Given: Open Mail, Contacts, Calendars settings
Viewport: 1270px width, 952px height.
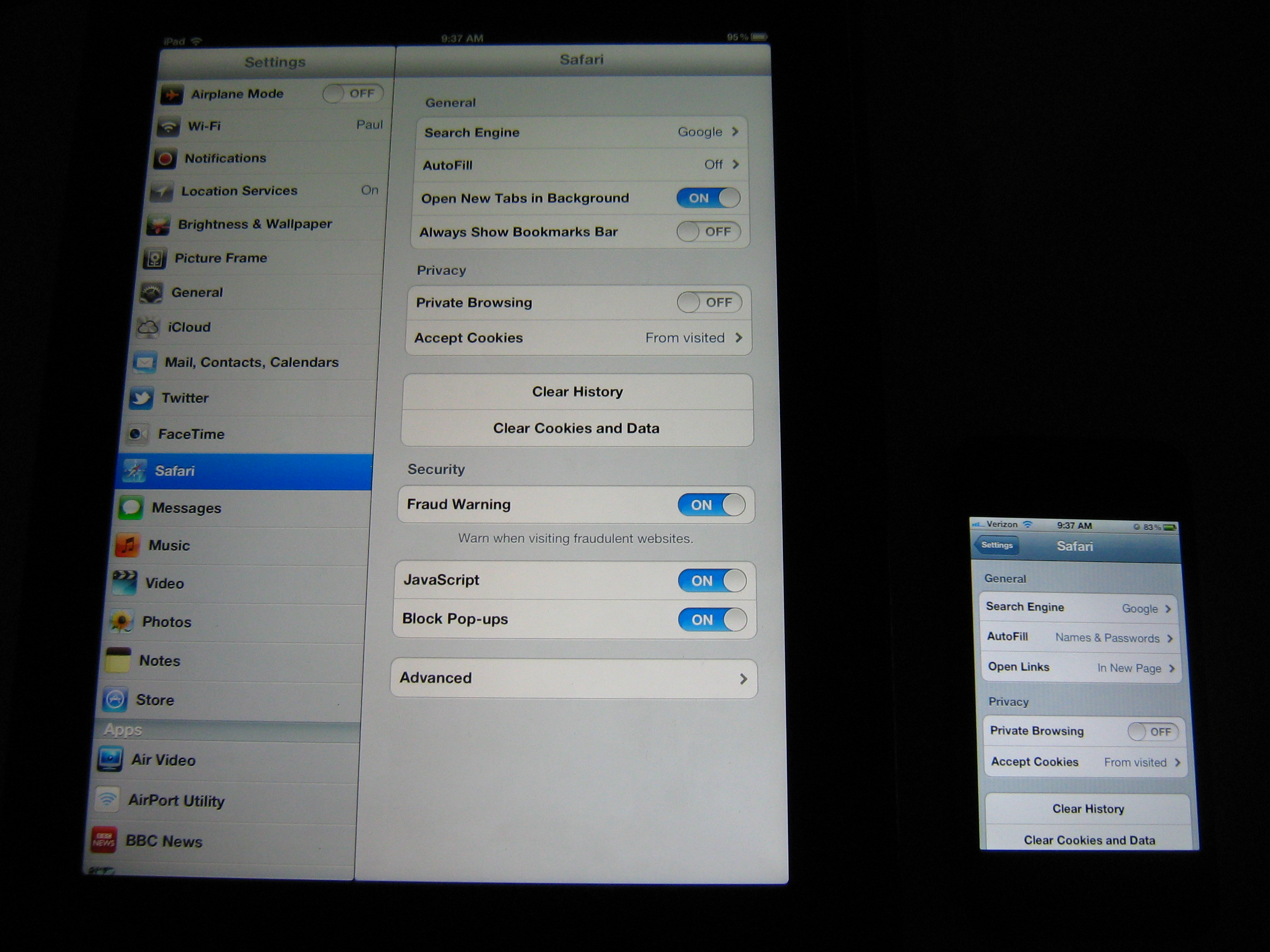Looking at the screenshot, I should [x=251, y=363].
